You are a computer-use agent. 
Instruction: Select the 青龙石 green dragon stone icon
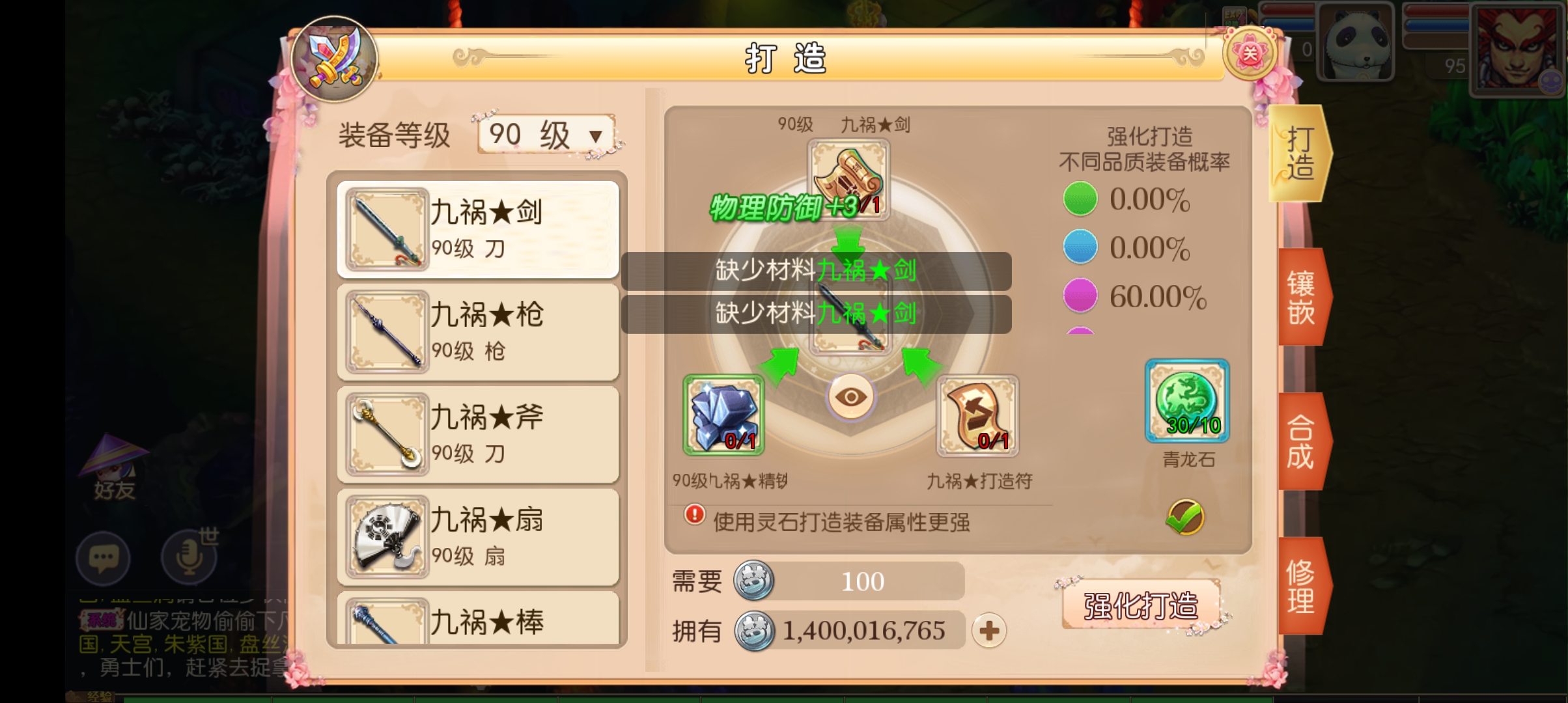(1187, 401)
